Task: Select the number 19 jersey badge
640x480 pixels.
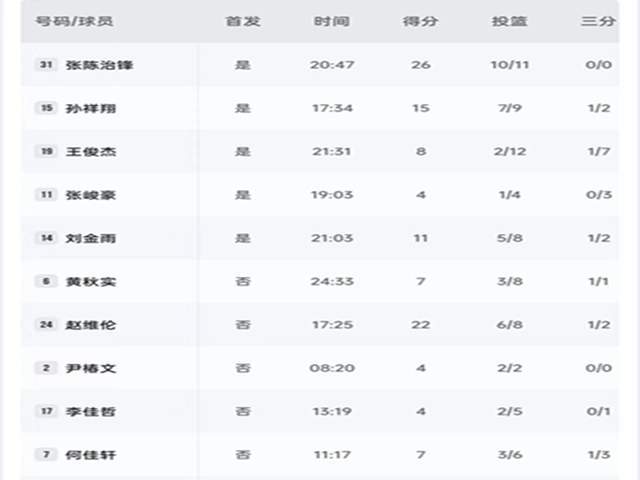Action: pyautogui.click(x=45, y=152)
